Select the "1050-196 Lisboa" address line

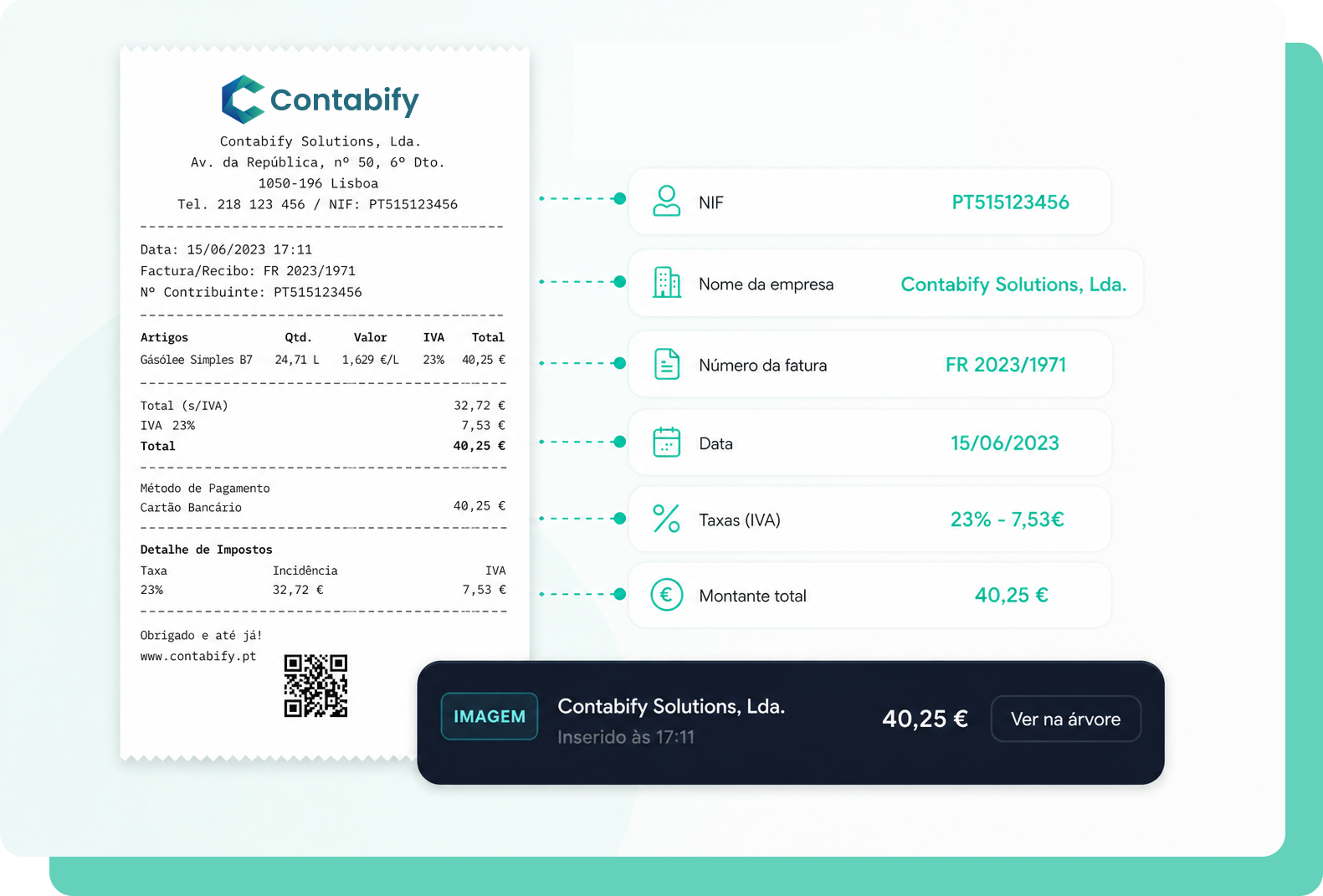318,183
